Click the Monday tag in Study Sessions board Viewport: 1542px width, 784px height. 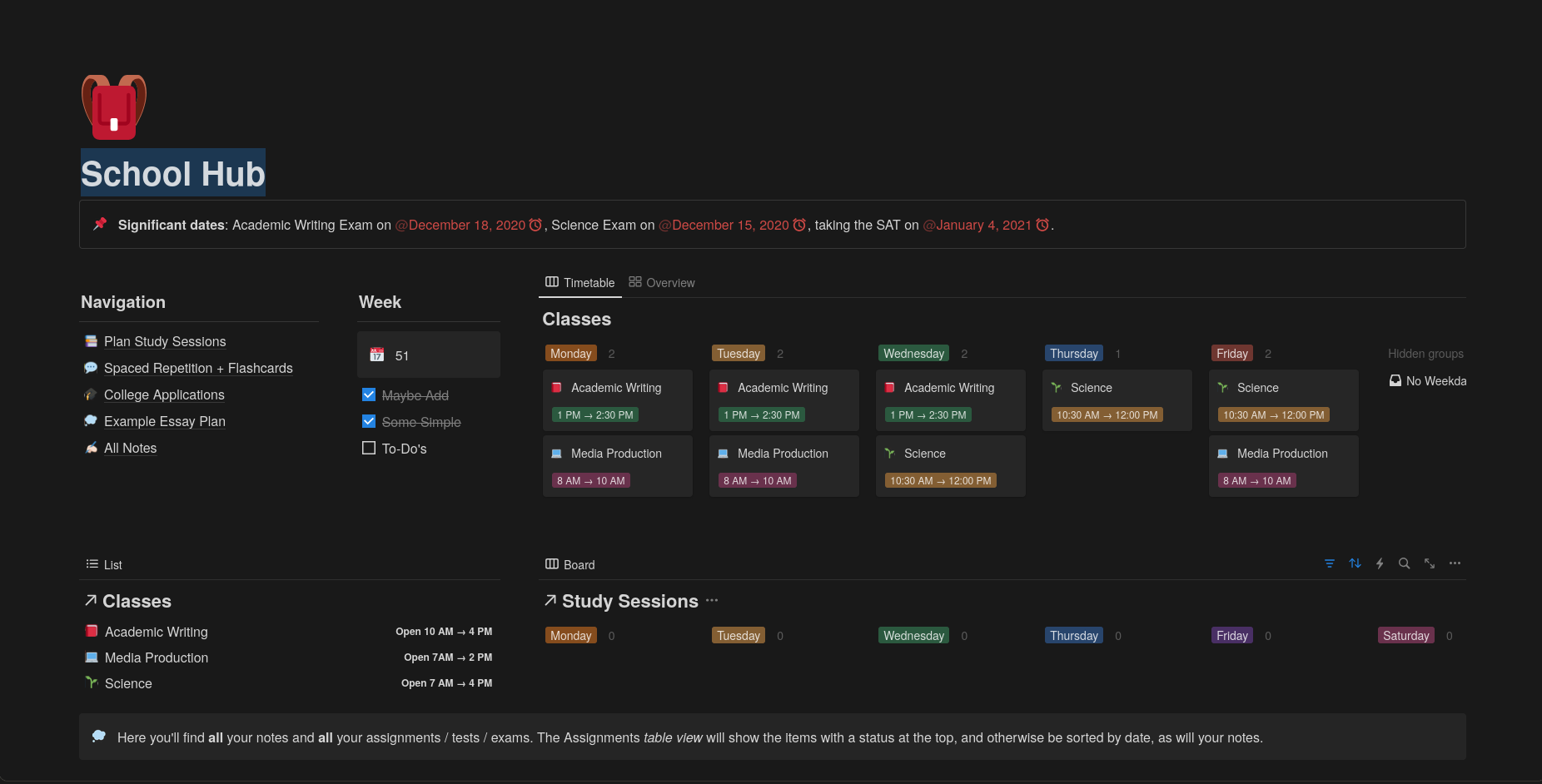pos(570,636)
